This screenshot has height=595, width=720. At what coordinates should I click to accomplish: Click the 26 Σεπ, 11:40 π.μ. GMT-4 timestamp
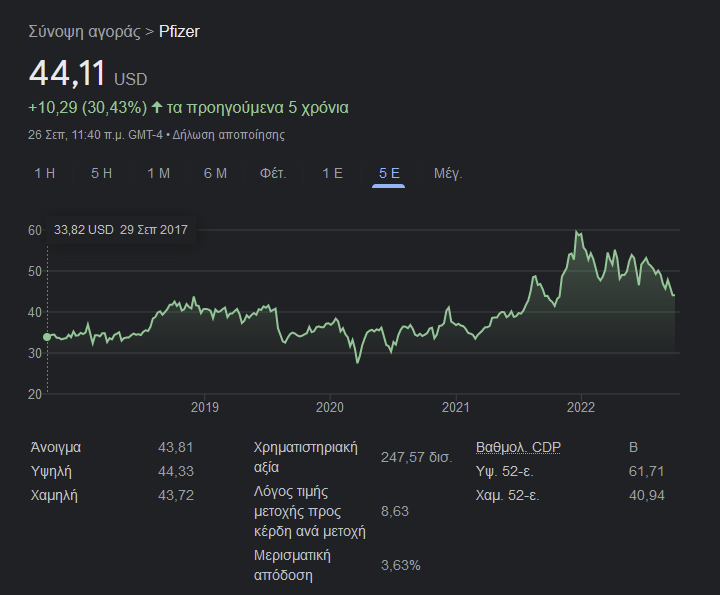(x=96, y=135)
